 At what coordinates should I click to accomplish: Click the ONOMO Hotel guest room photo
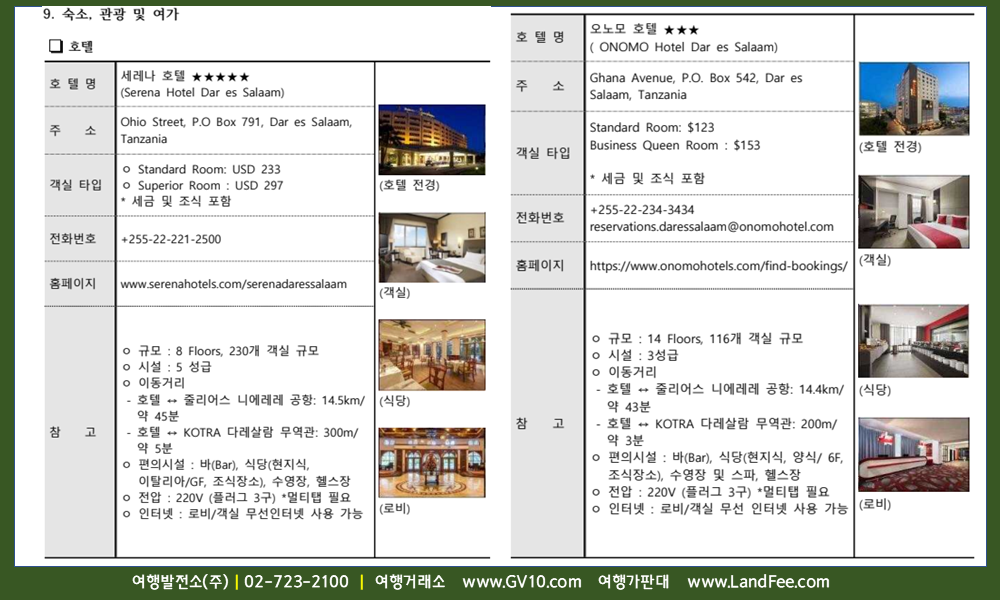pos(914,212)
